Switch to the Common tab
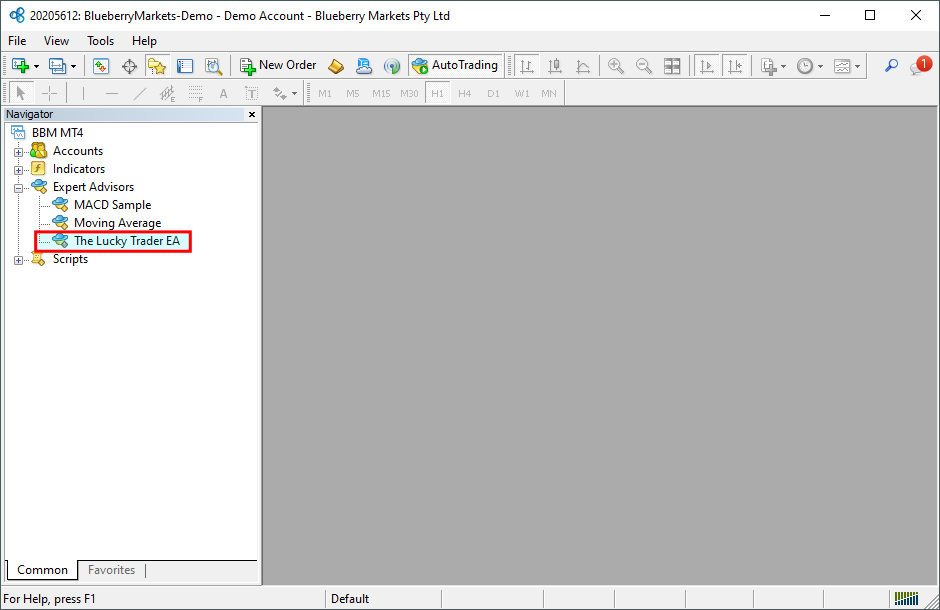The height and width of the screenshot is (610, 940). [x=42, y=570]
